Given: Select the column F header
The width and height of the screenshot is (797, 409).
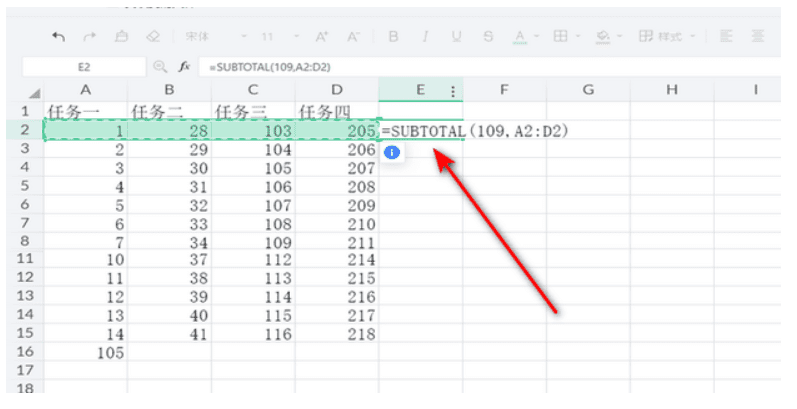Looking at the screenshot, I should coord(504,90).
